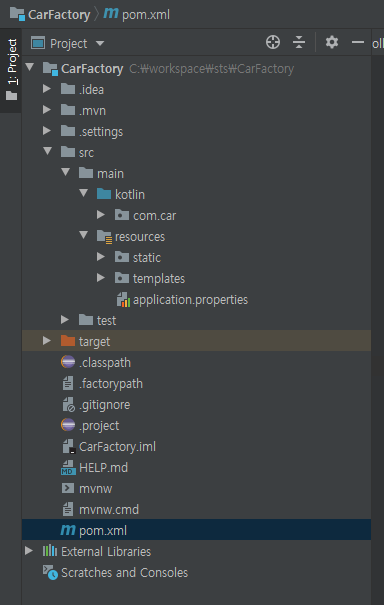Hide the Project panel with minus icon

[358, 42]
